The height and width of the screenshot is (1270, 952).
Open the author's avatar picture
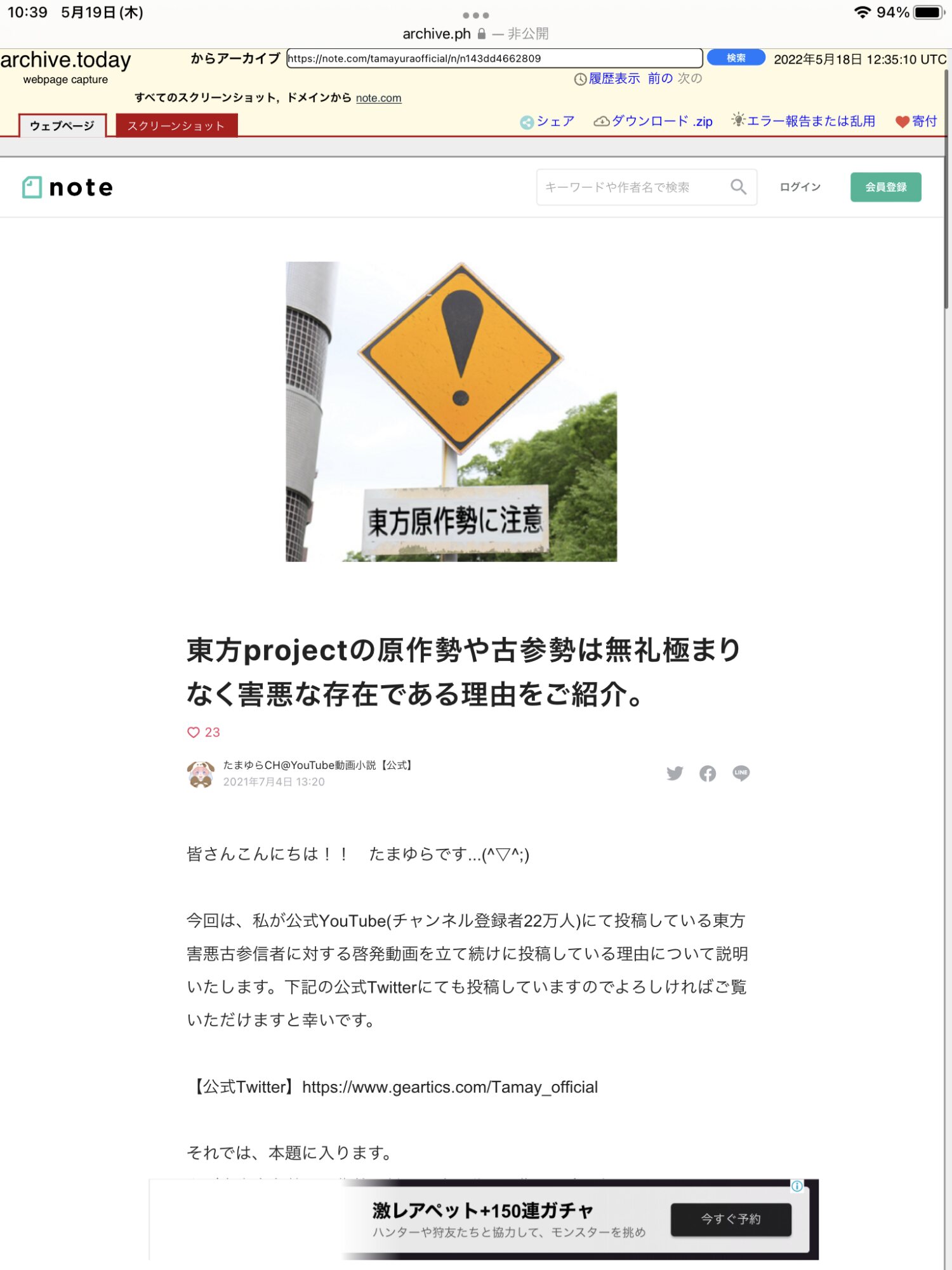pos(201,774)
